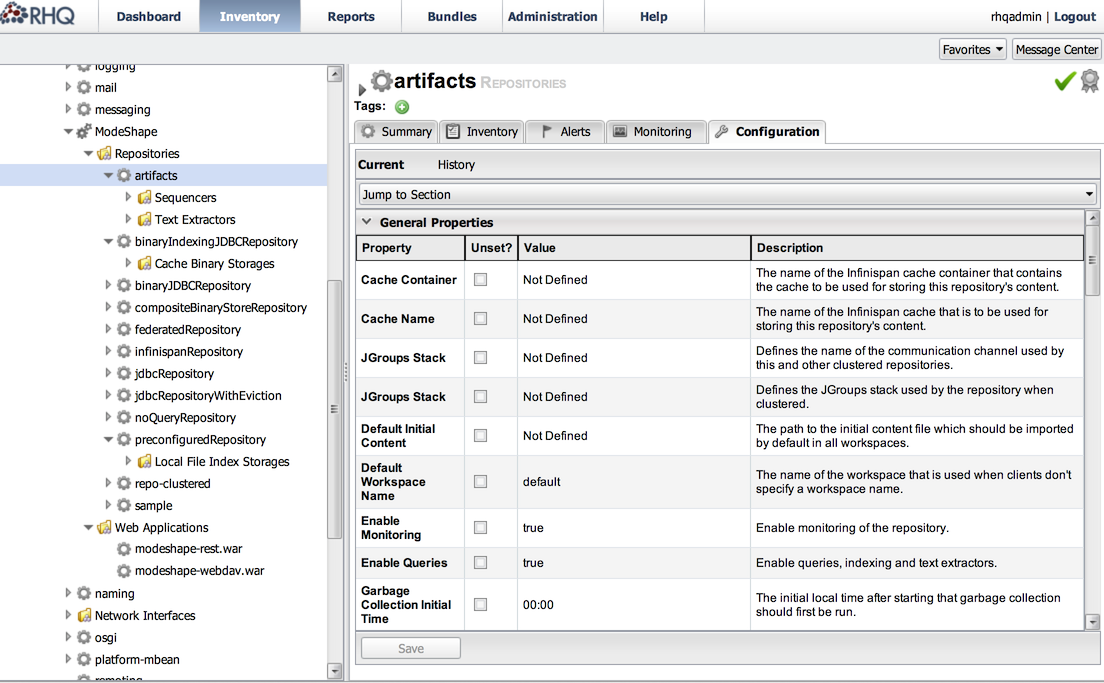Expand the naming tree node
The height and width of the screenshot is (683, 1104).
68,593
